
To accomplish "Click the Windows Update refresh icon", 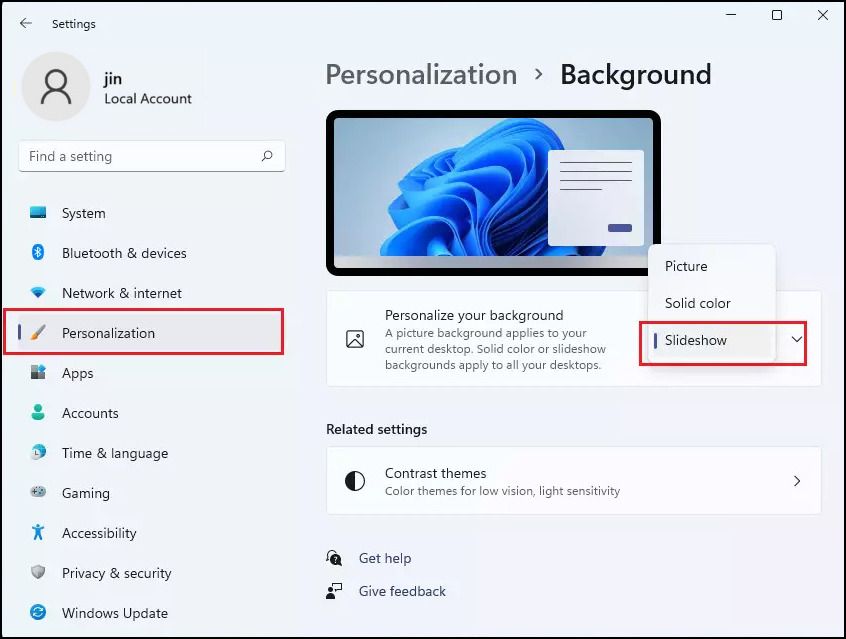I will coord(38,612).
